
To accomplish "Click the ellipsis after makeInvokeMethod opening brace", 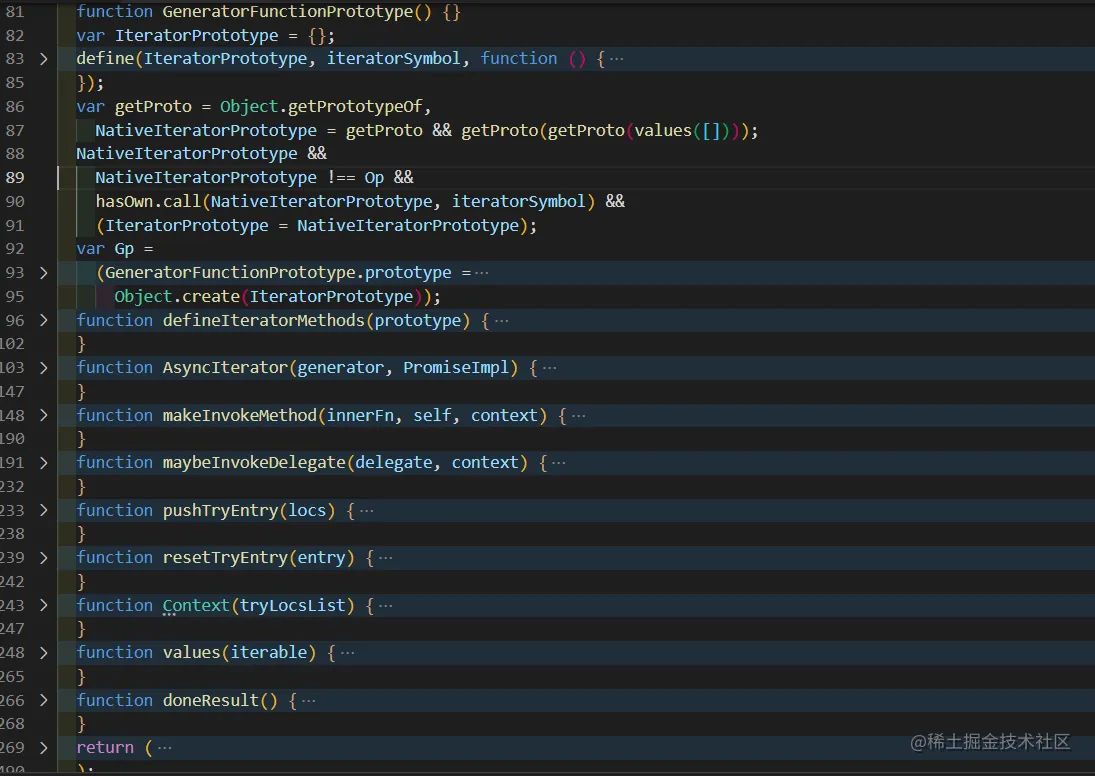I will [x=578, y=416].
